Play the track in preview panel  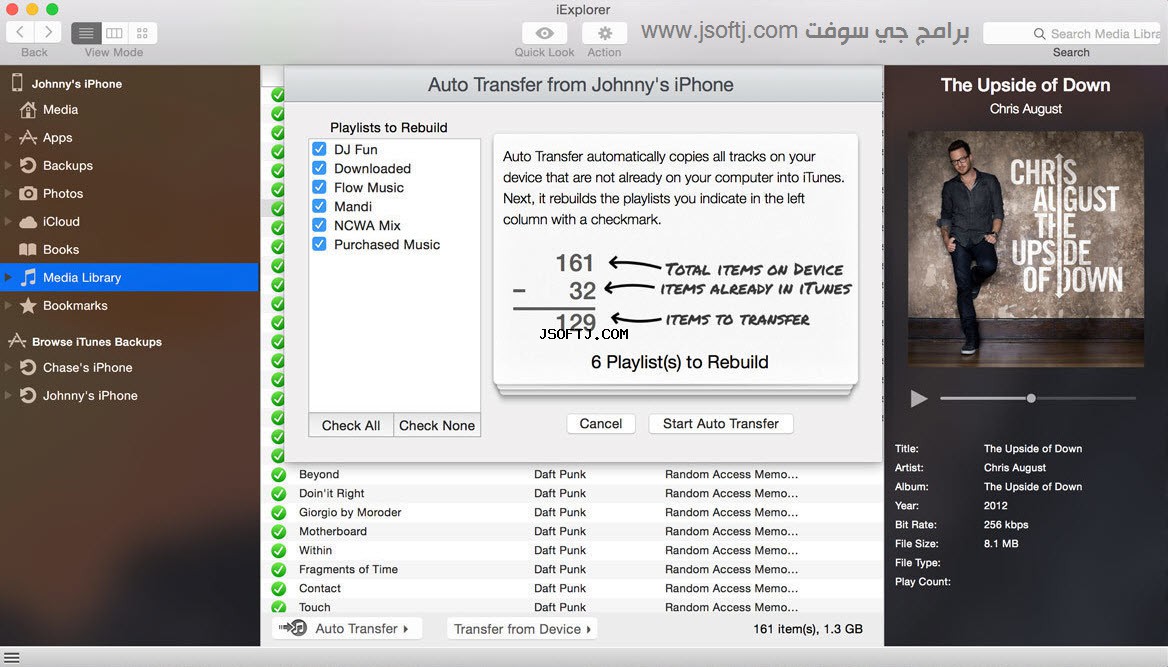[x=918, y=399]
